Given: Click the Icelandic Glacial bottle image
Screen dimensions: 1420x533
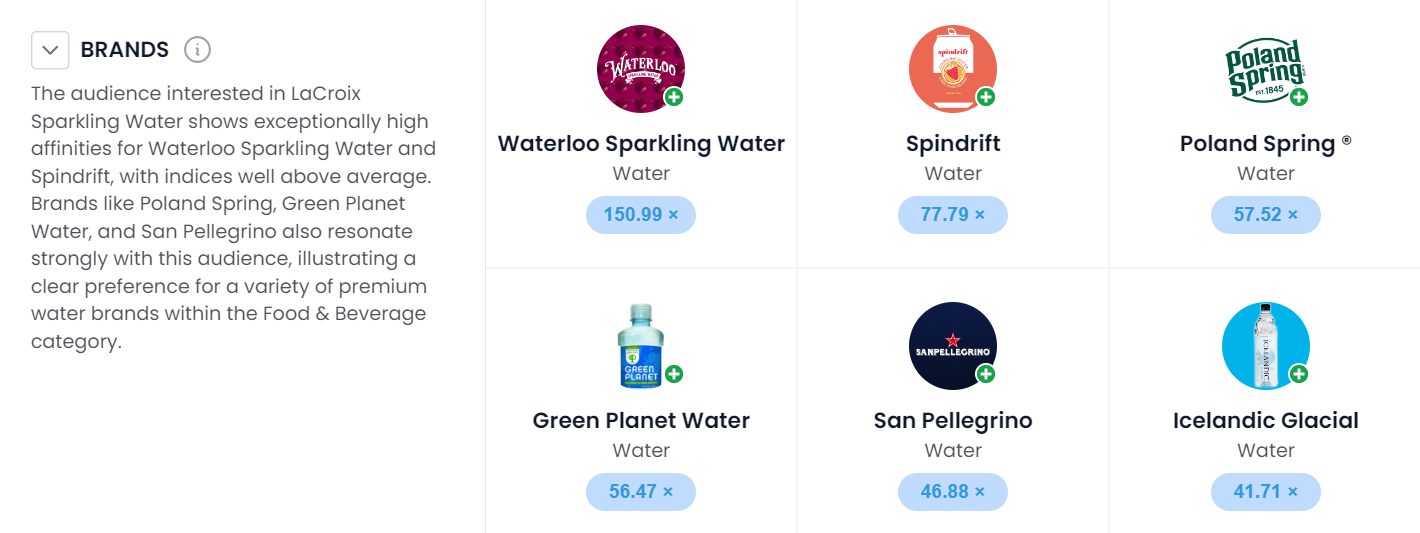Looking at the screenshot, I should 1265,345.
